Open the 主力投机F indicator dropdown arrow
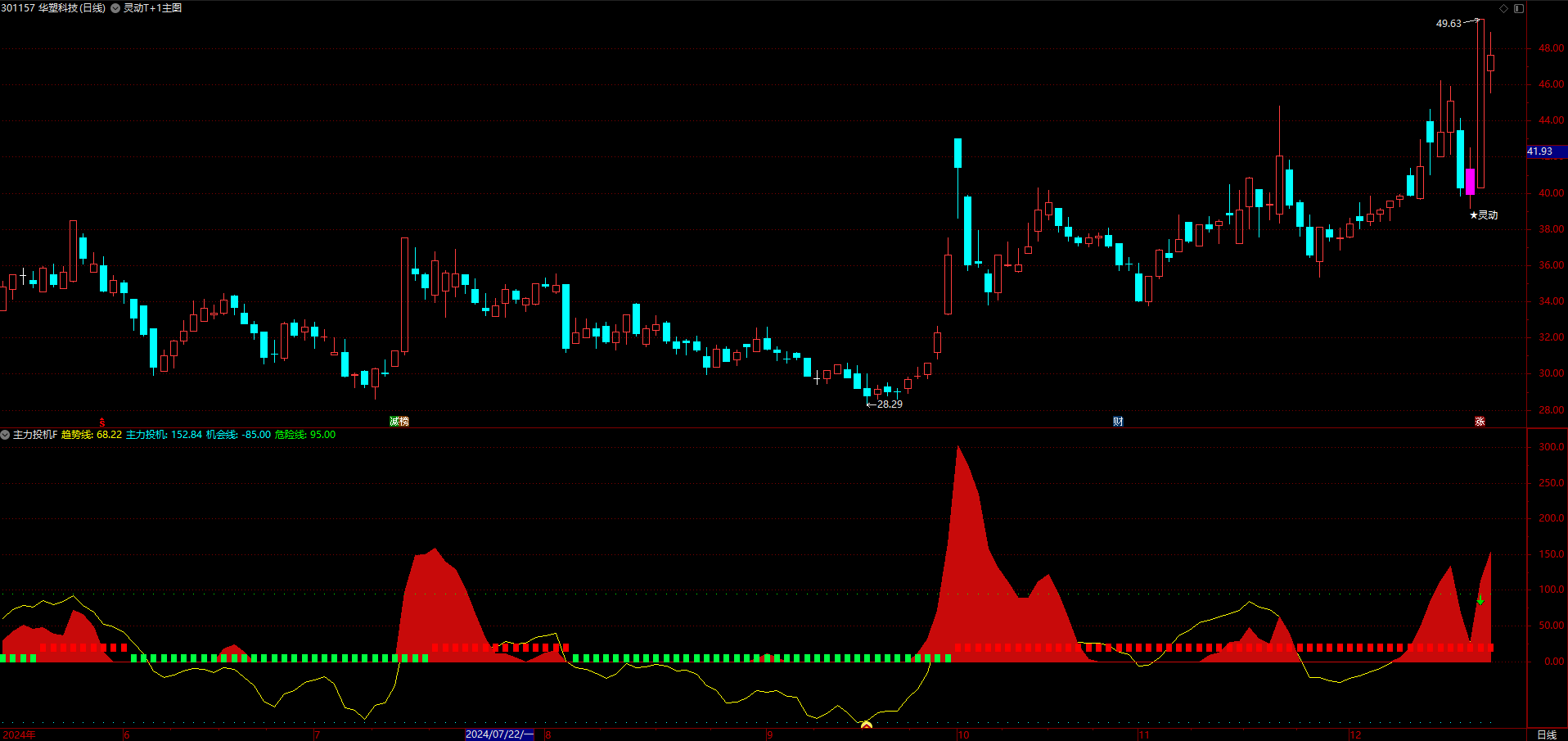 coord(5,435)
